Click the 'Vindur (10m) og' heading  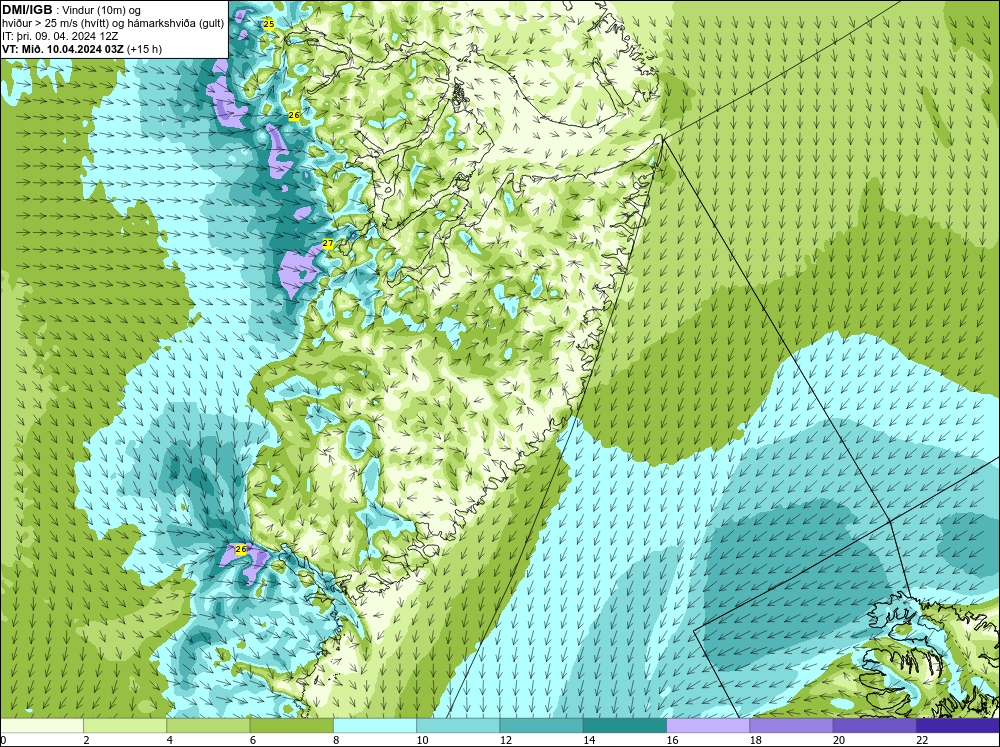[x=101, y=10]
